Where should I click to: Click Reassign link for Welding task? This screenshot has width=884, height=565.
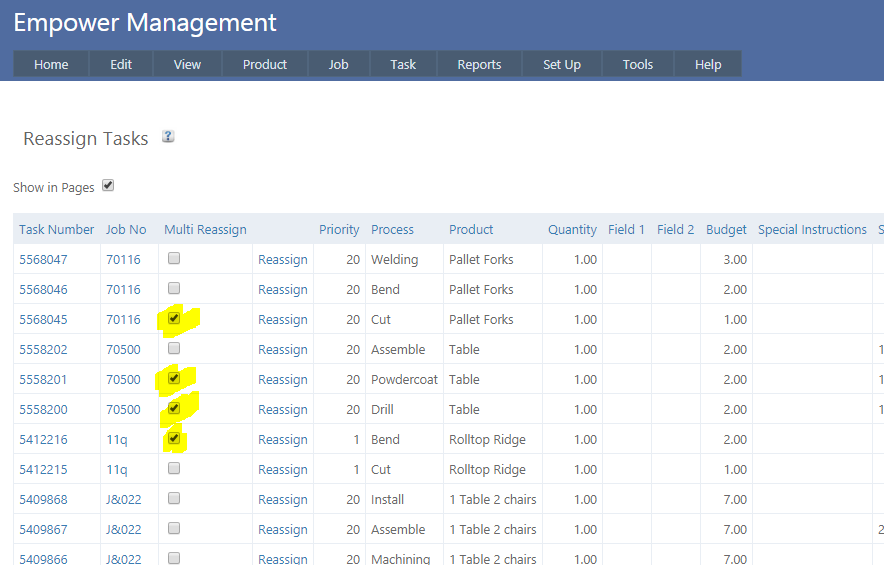[282, 259]
